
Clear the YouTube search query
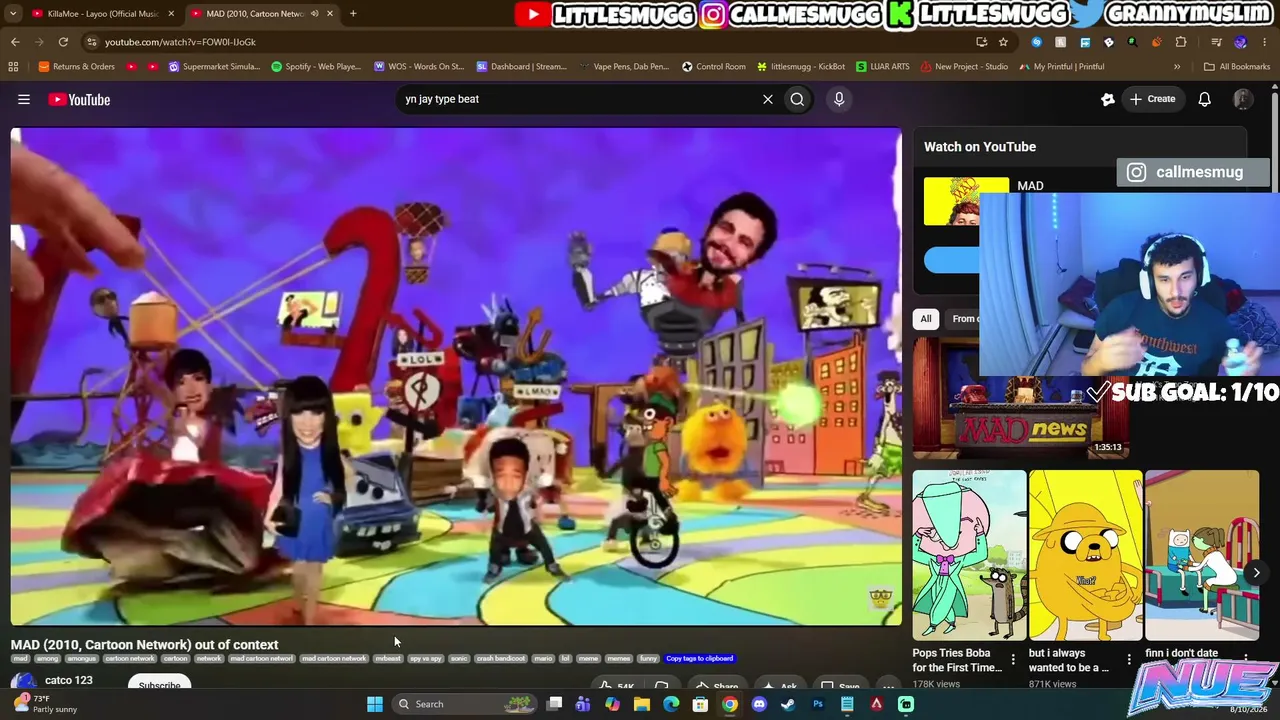click(x=768, y=99)
